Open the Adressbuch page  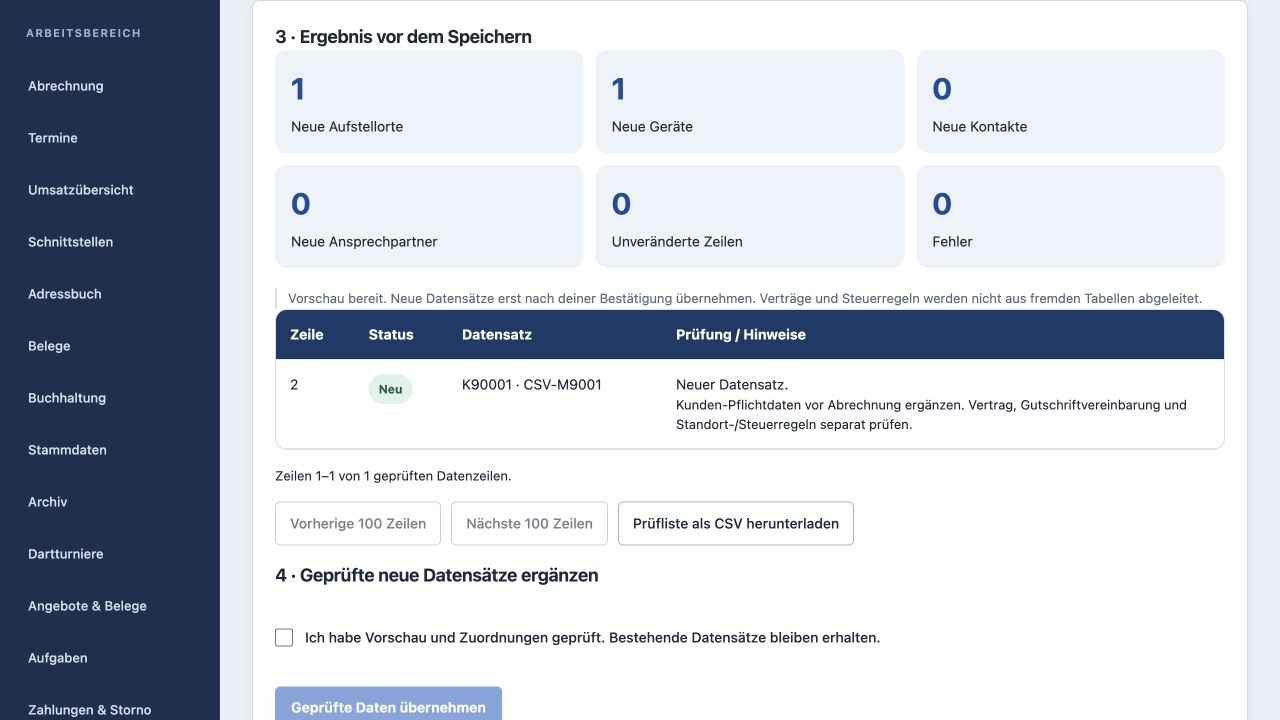coord(64,294)
